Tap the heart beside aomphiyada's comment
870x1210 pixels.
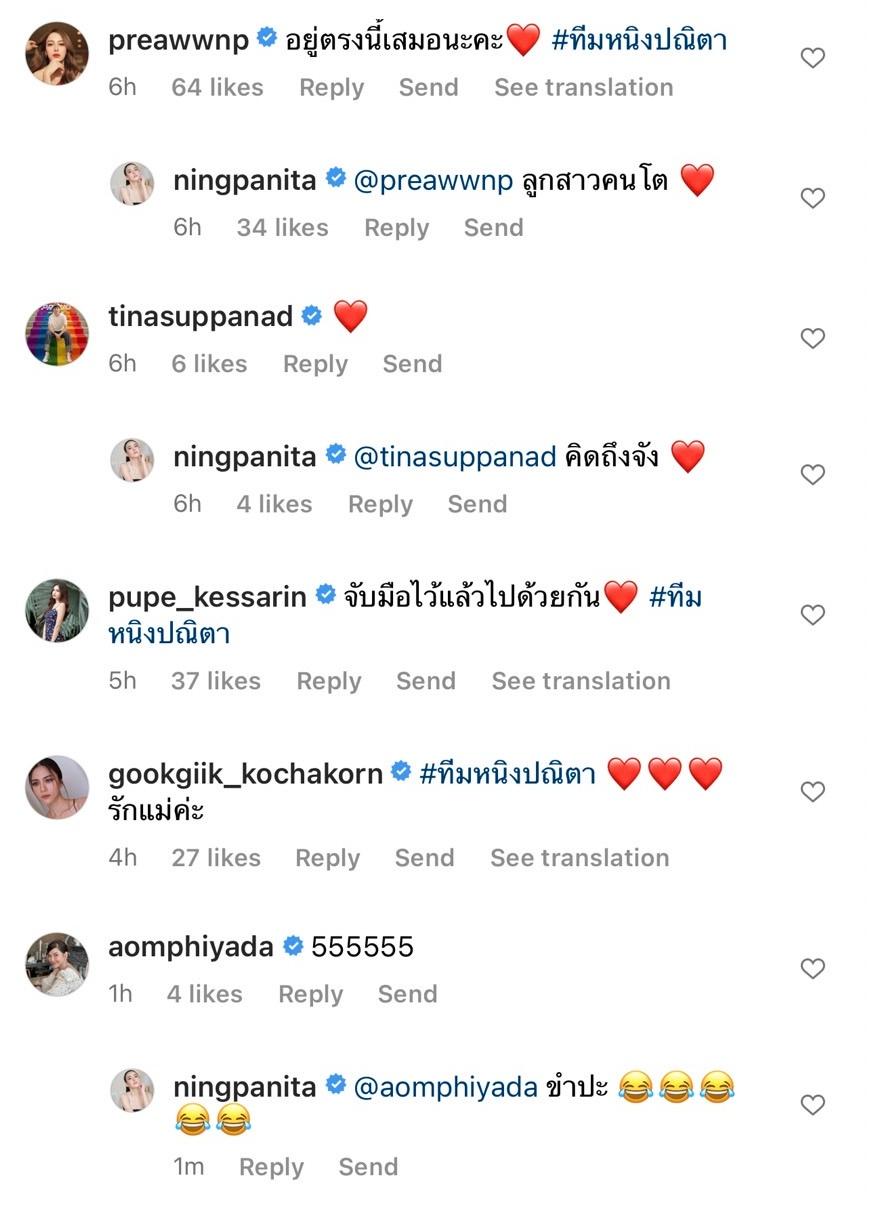(813, 969)
